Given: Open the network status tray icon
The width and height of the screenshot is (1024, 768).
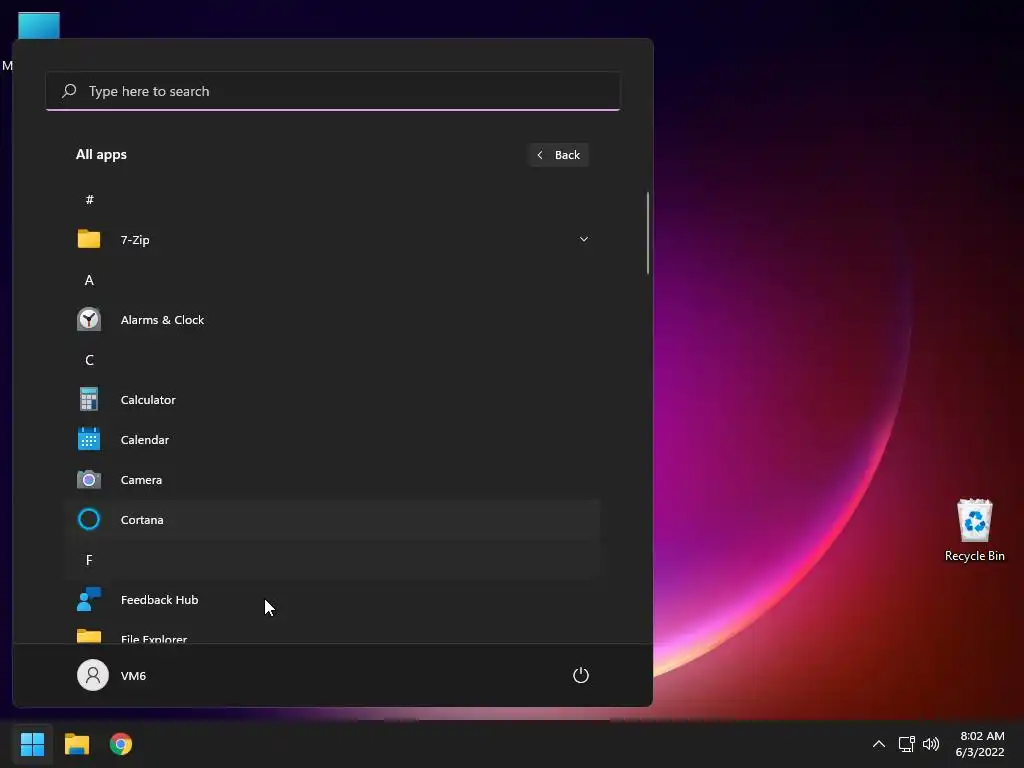Looking at the screenshot, I should coord(906,743).
